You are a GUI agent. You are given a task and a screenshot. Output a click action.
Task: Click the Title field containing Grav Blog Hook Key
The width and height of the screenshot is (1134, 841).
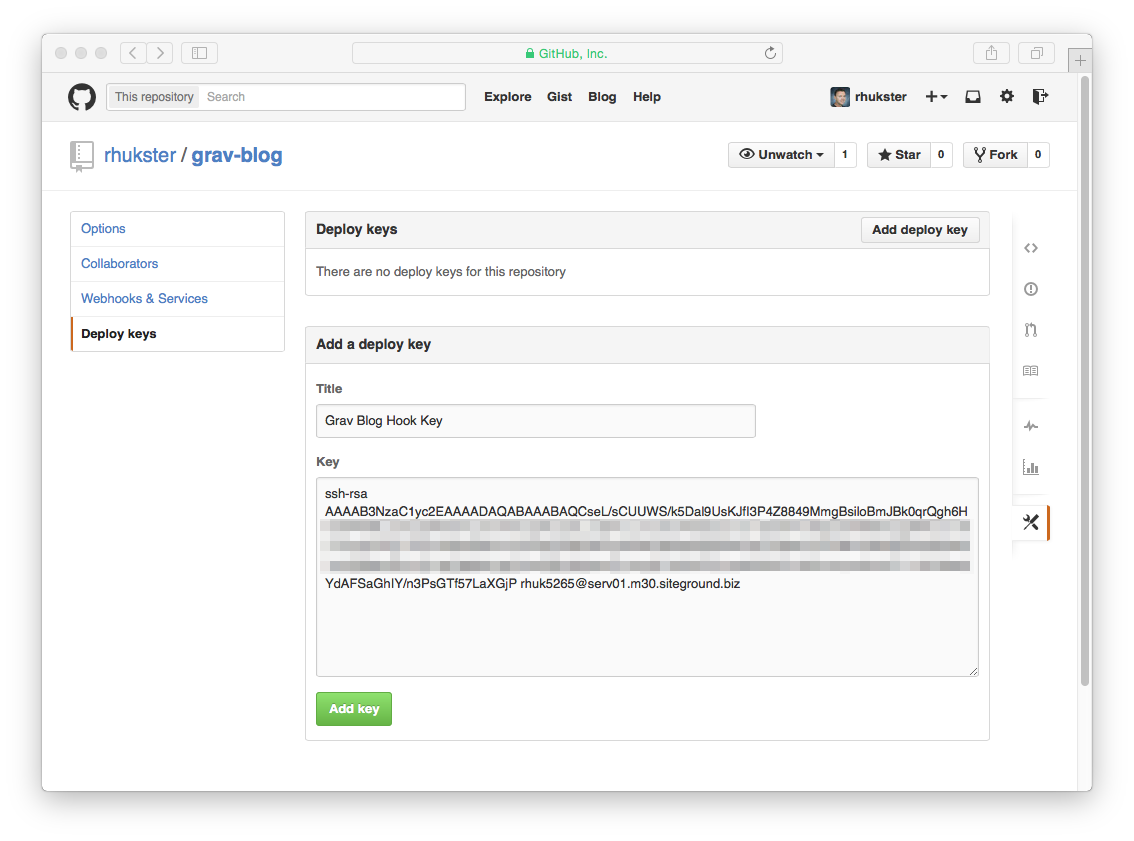536,421
